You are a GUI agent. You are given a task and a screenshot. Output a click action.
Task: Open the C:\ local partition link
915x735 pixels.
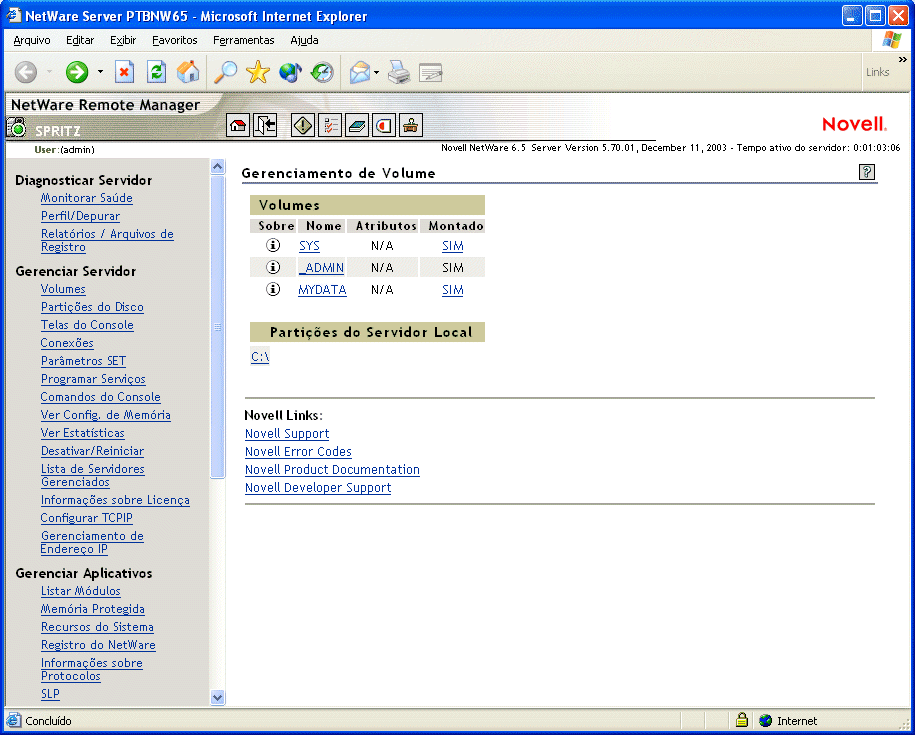point(260,357)
